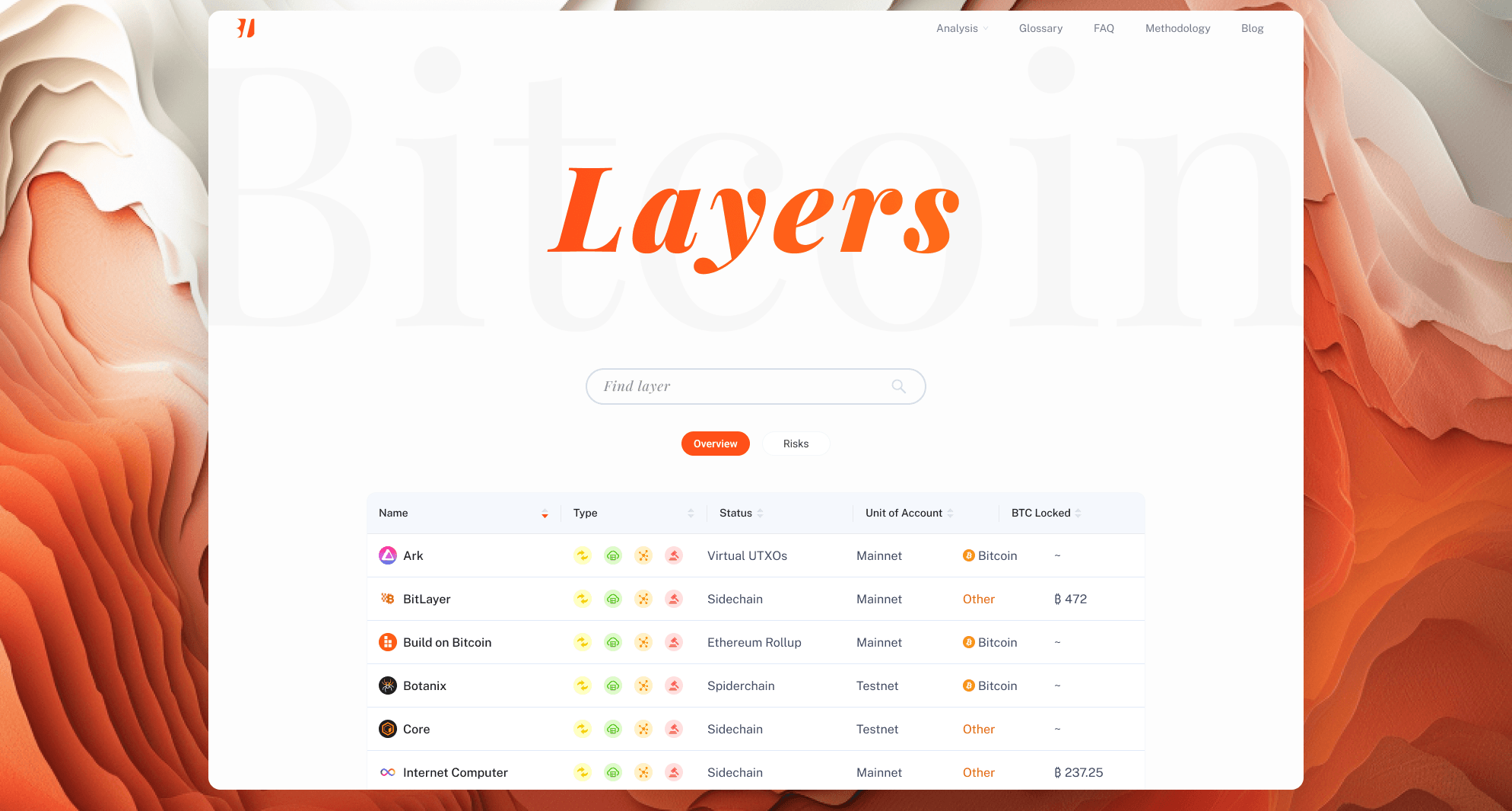The width and height of the screenshot is (1512, 811).
Task: Click the ₿ 472 locked value
Action: pos(1070,599)
